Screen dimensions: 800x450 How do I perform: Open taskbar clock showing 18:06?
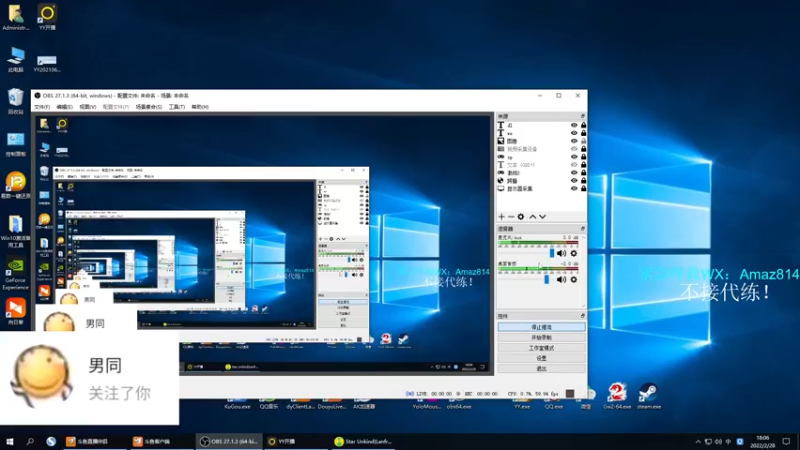(x=763, y=441)
